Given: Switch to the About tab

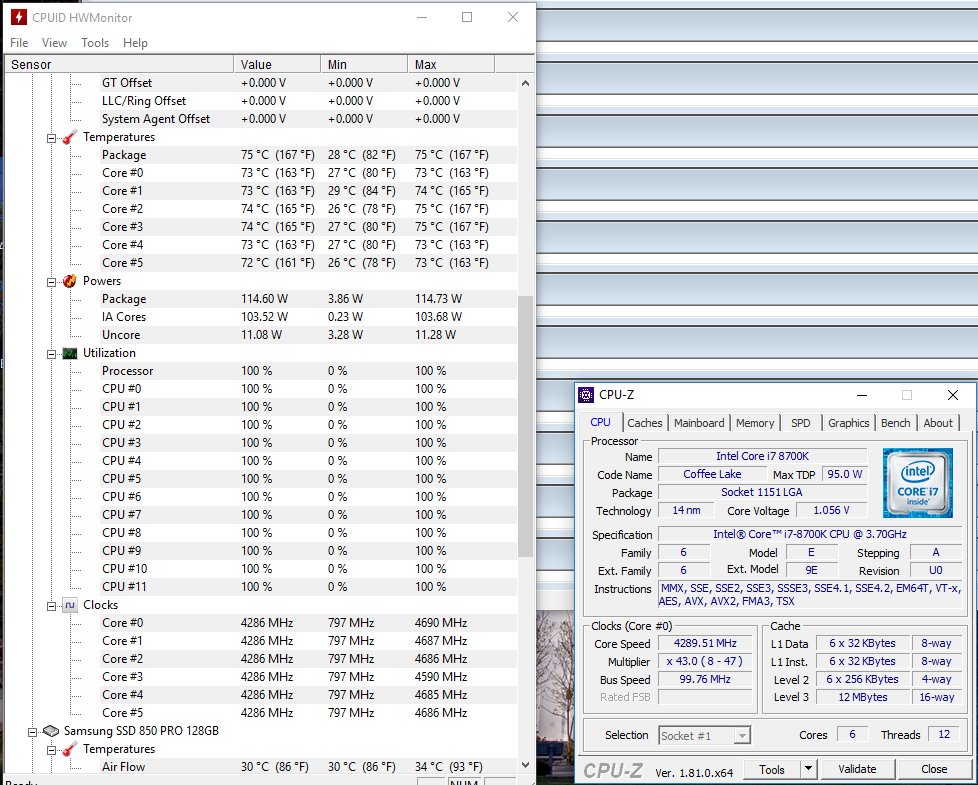Looking at the screenshot, I should click(x=937, y=423).
